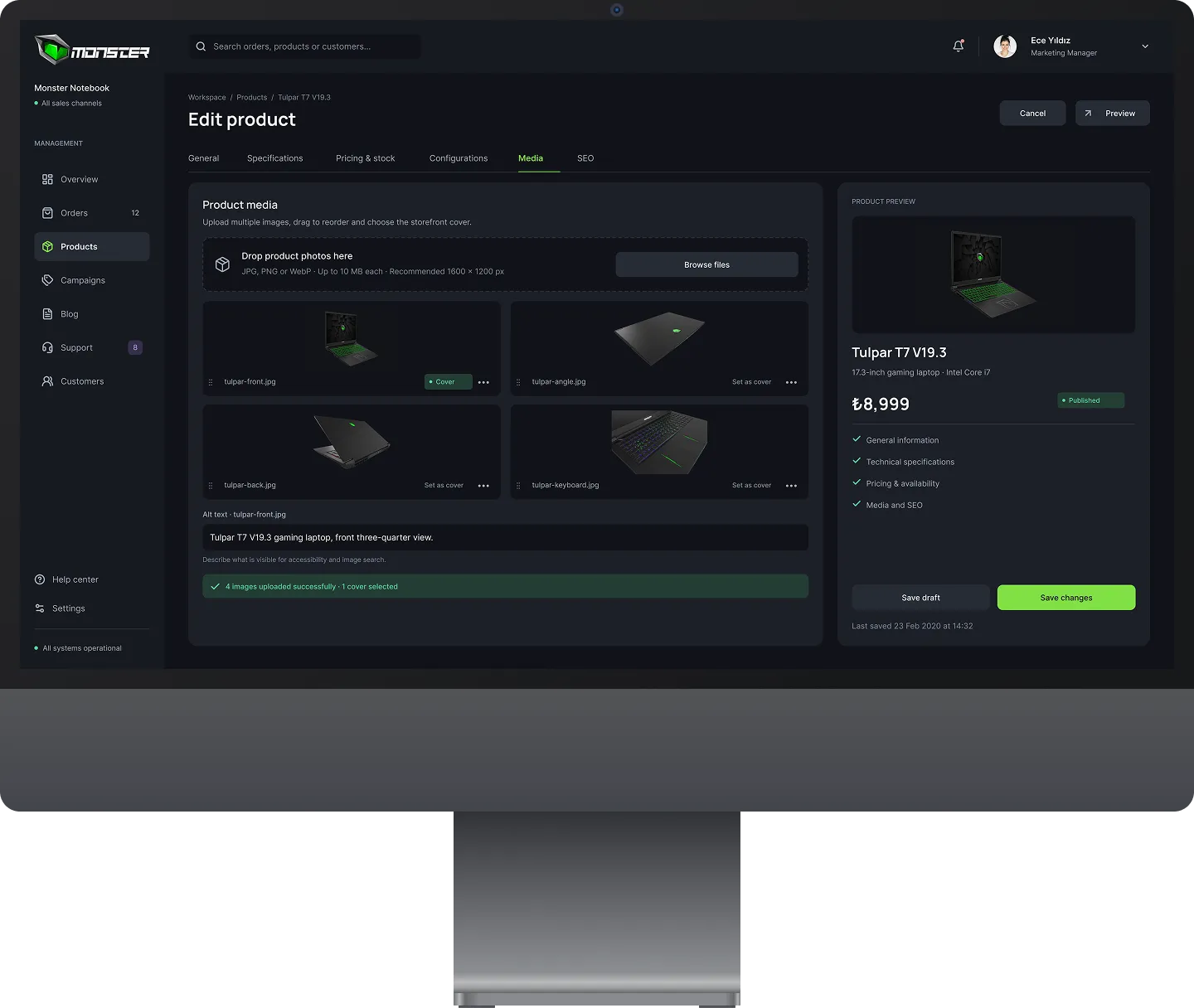Click the Help center question icon
Screen dimensions: 1194x1008
[40, 579]
